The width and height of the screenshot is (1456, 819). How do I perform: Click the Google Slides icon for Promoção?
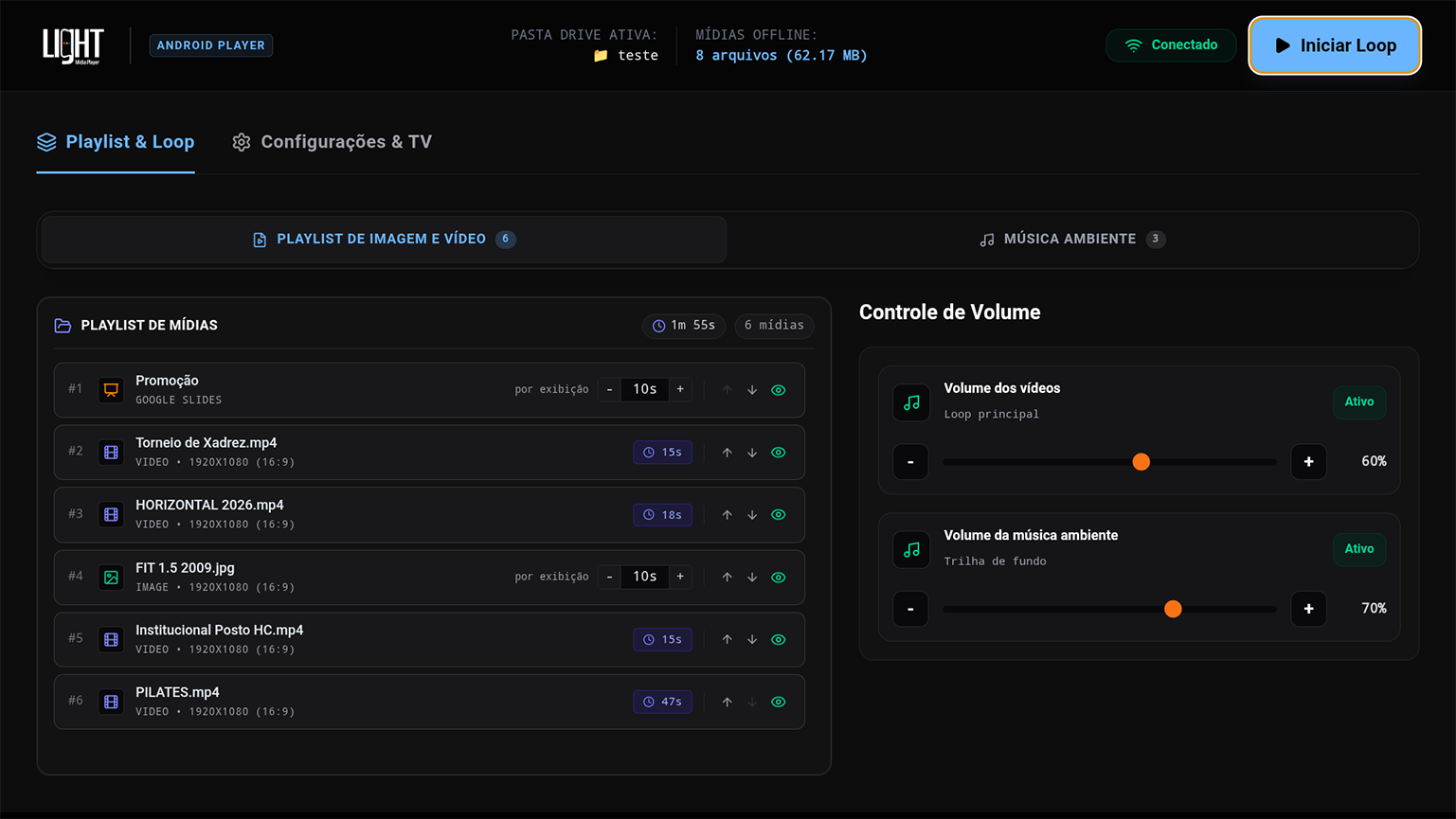point(111,390)
